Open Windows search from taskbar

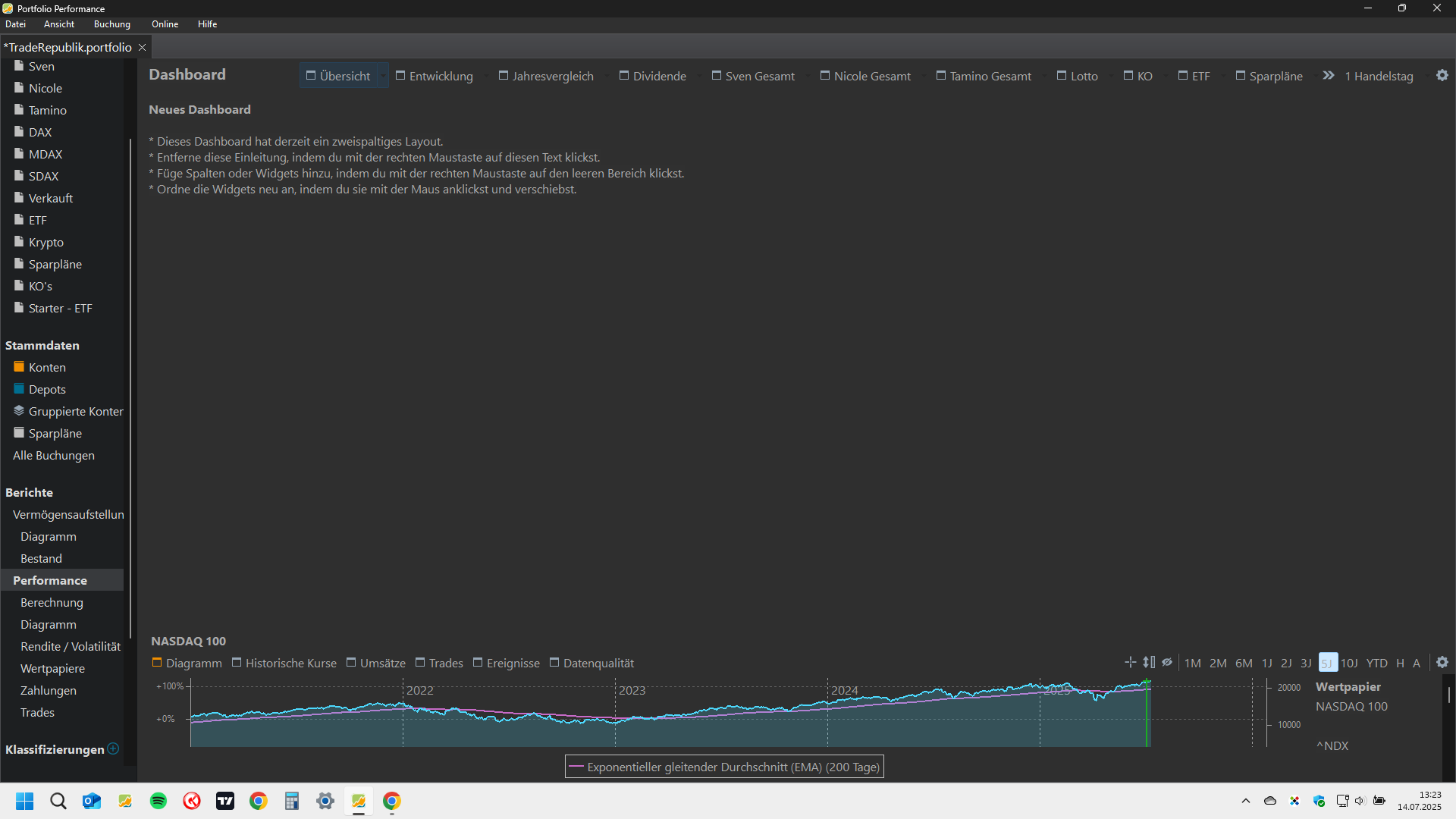pos(58,801)
